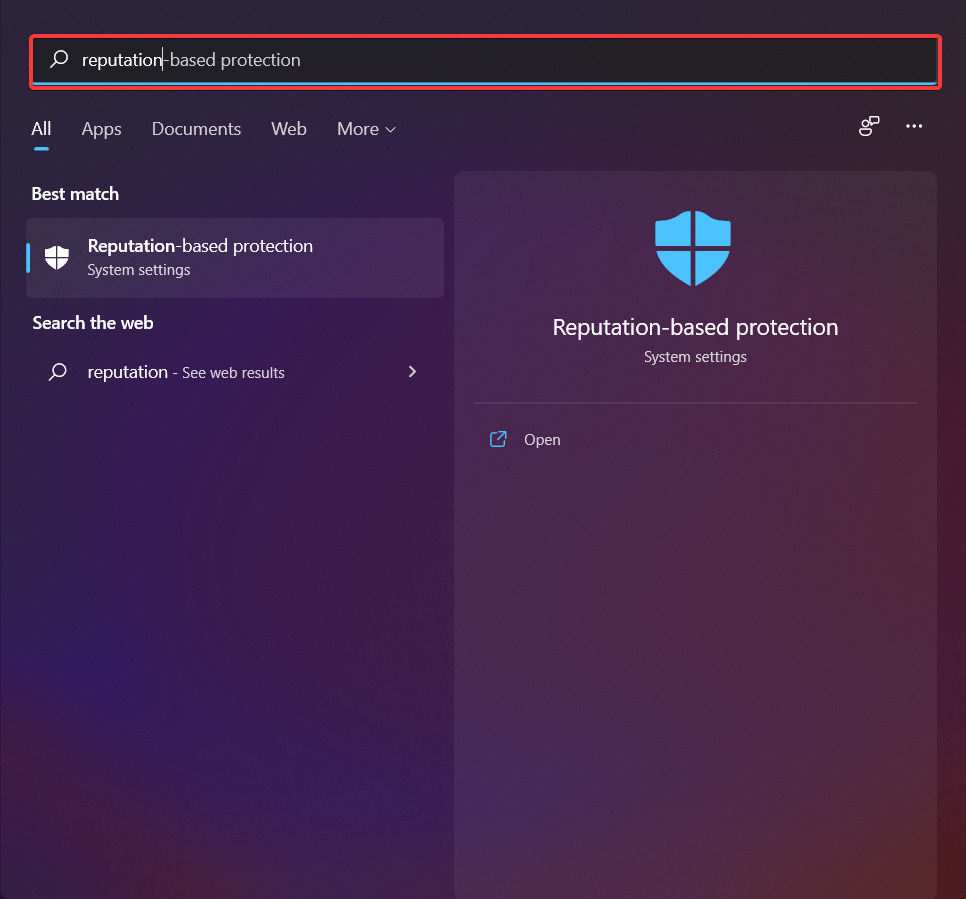Image resolution: width=966 pixels, height=899 pixels.
Task: Open the three-dots options menu
Action: tap(914, 126)
